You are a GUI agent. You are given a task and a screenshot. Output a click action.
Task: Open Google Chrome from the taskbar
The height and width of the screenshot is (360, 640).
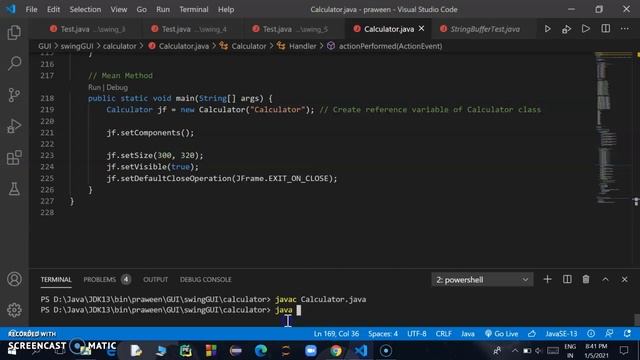pyautogui.click(x=336, y=351)
